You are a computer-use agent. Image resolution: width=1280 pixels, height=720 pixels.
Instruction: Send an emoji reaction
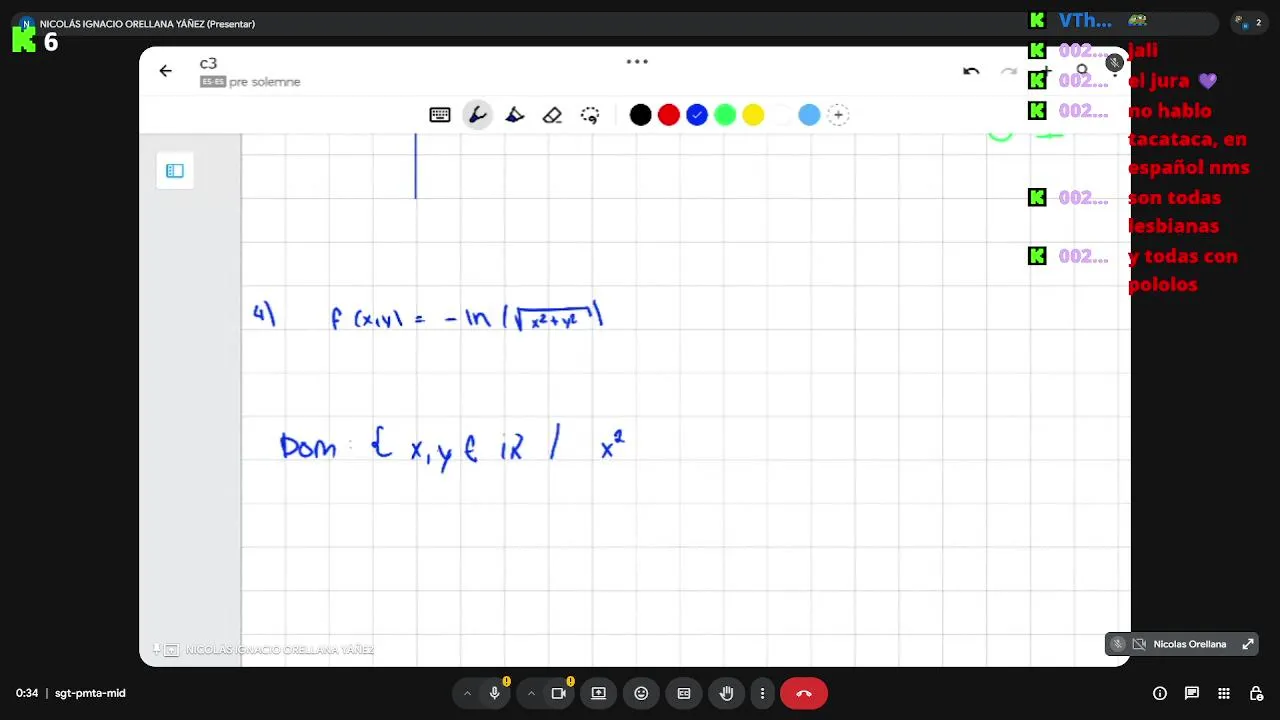pyautogui.click(x=641, y=693)
